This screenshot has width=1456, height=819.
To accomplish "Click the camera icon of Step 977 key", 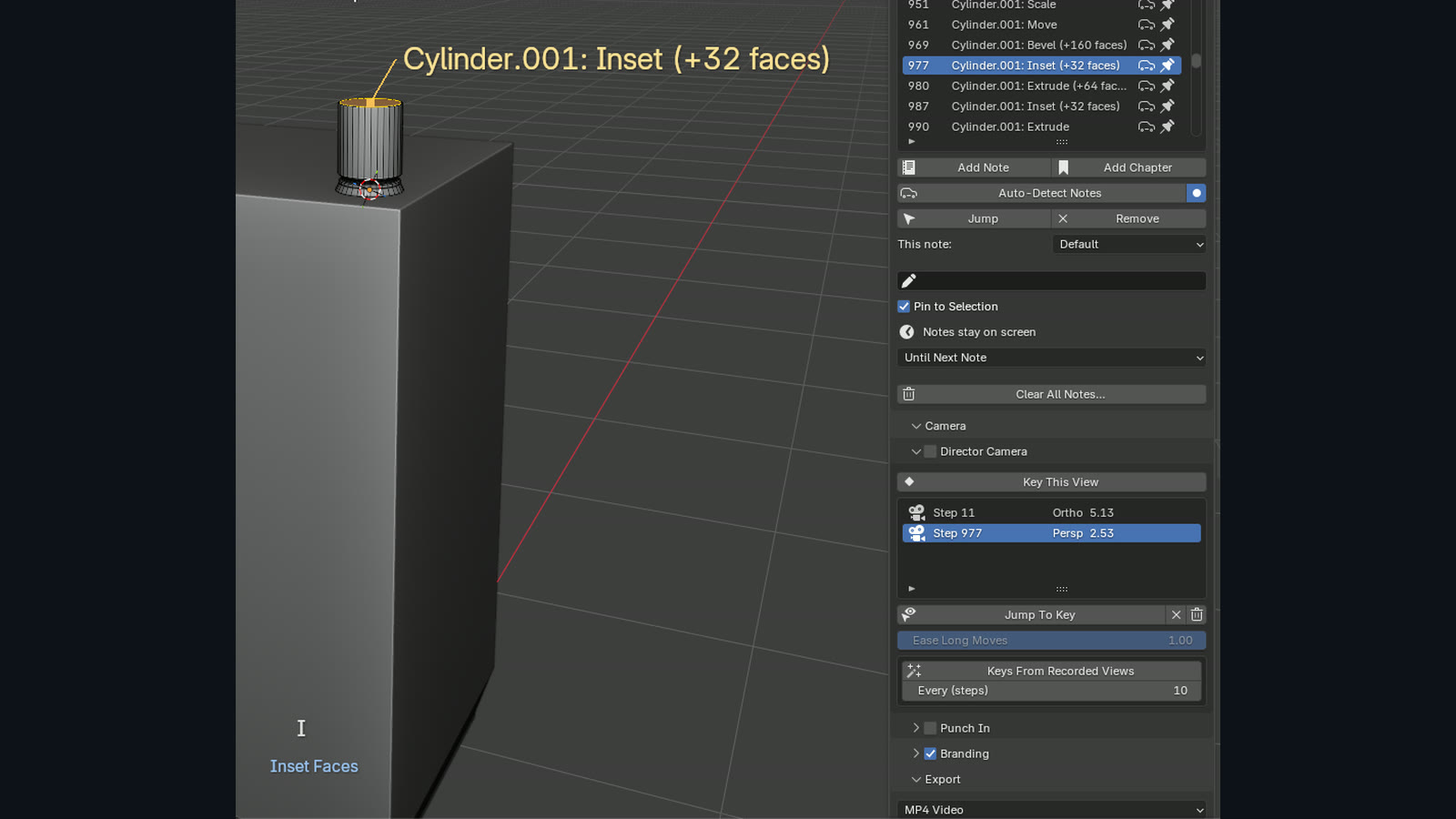I will coord(916,533).
